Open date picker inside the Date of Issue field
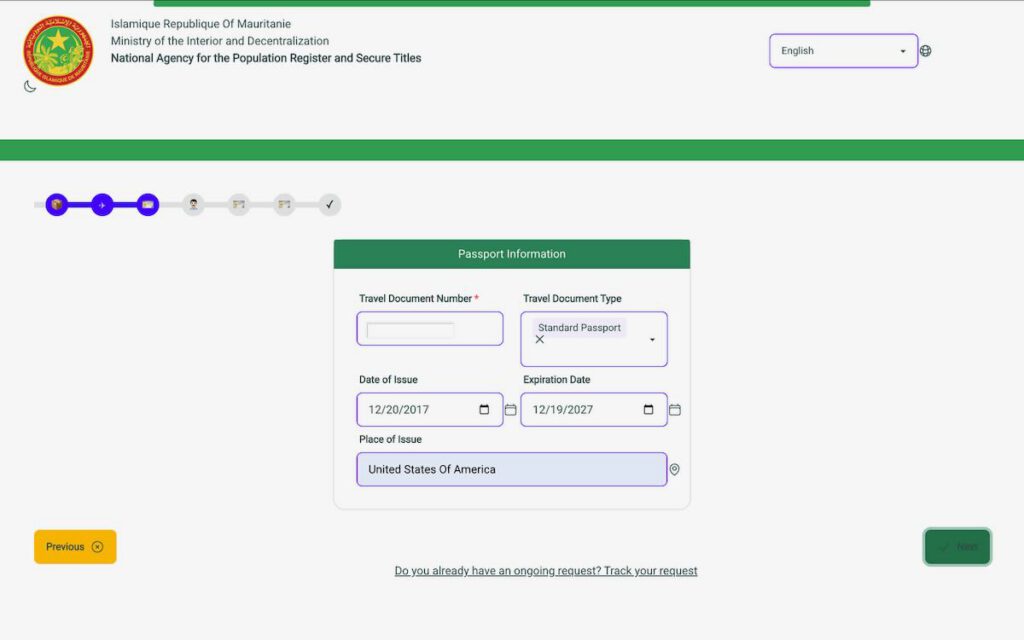The height and width of the screenshot is (640, 1024). coord(484,409)
